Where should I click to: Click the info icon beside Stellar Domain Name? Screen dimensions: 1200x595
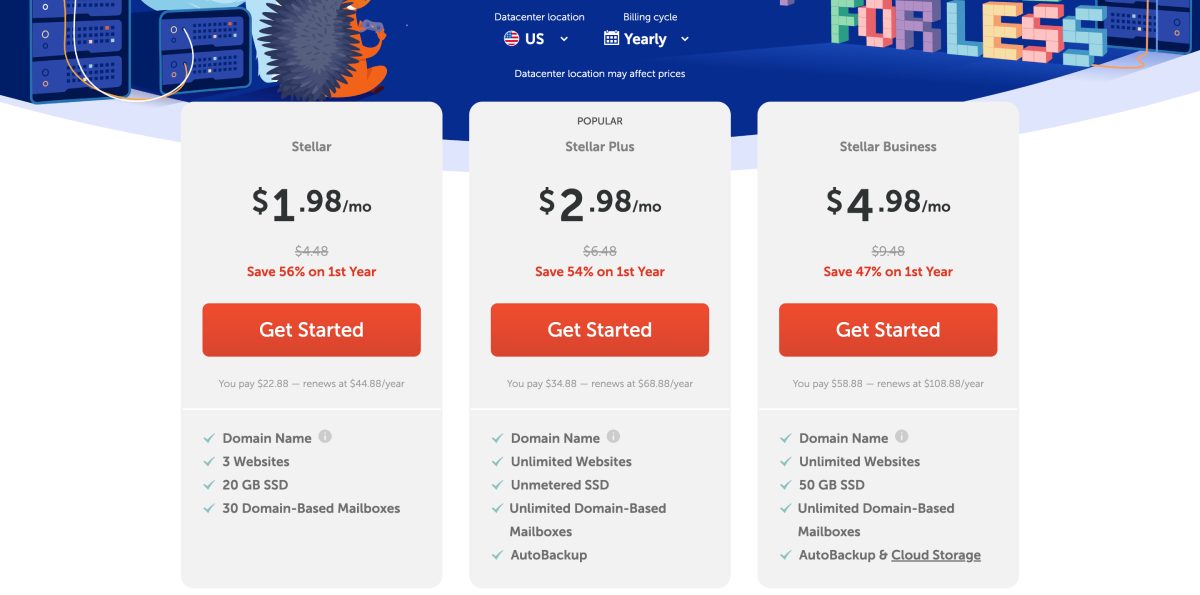click(325, 437)
